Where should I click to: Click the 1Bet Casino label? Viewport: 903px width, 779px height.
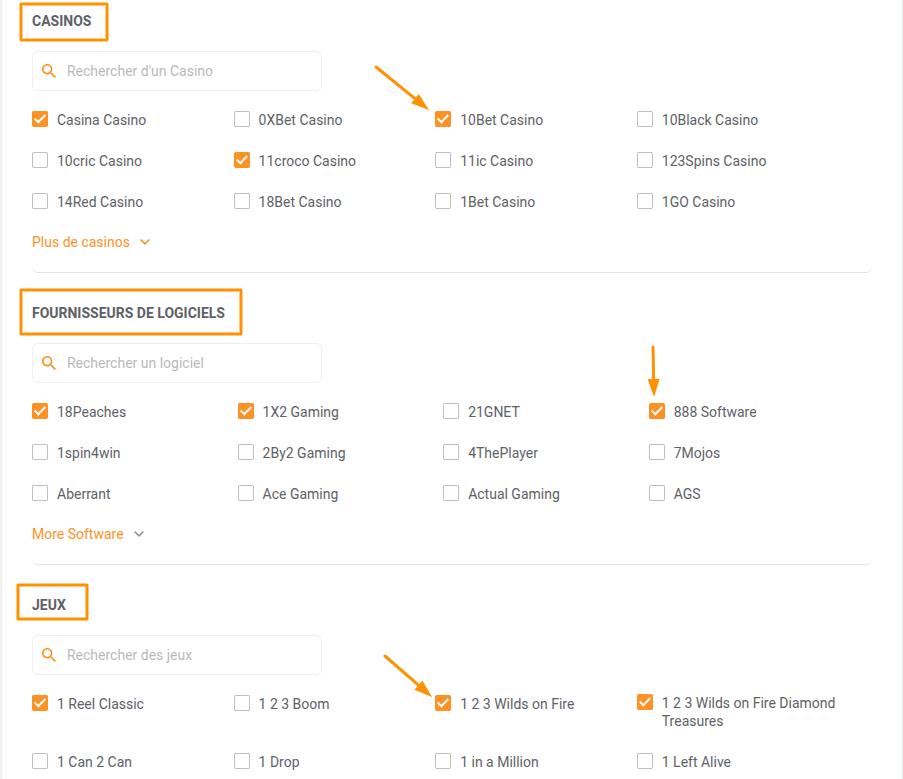click(498, 202)
